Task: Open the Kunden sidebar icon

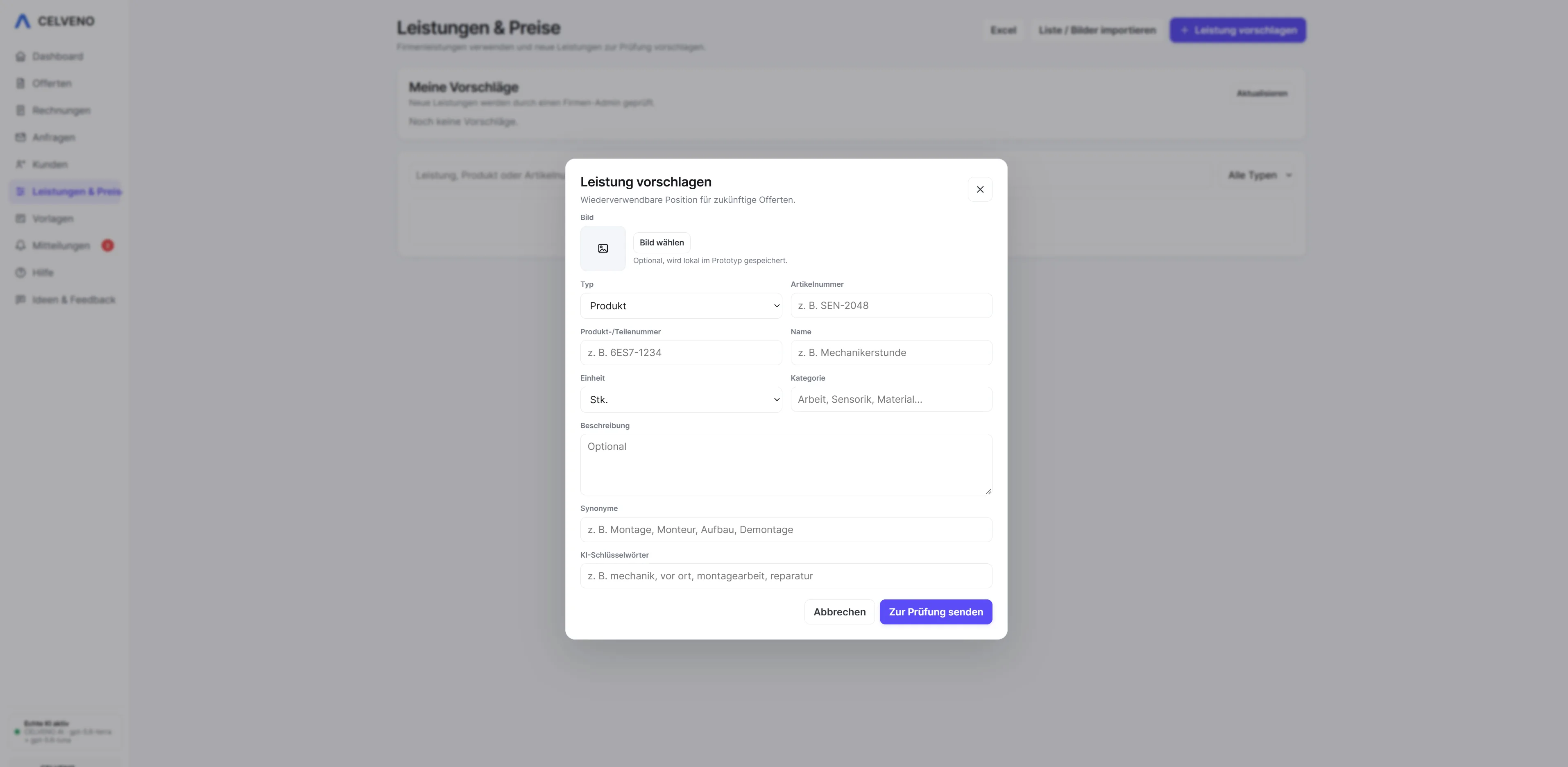Action: [21, 164]
